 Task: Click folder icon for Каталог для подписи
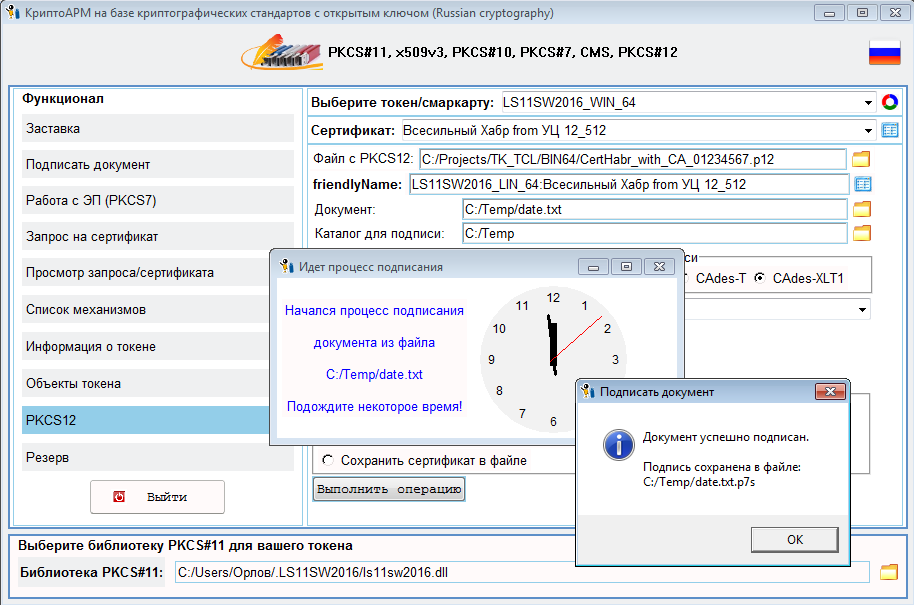(x=861, y=233)
